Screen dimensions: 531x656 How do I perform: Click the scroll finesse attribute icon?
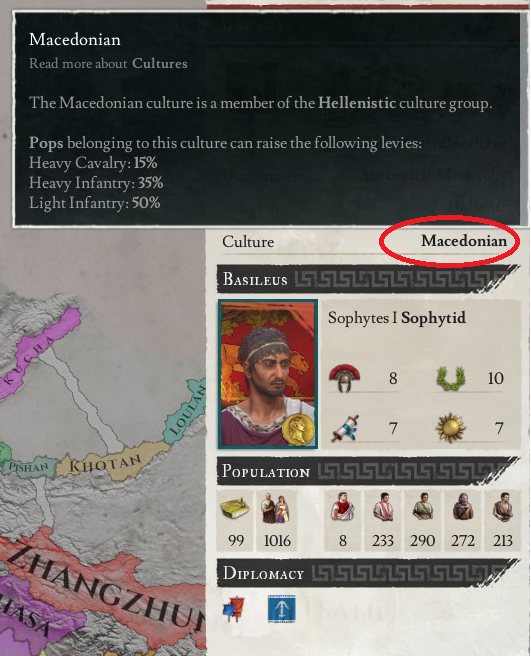click(345, 428)
